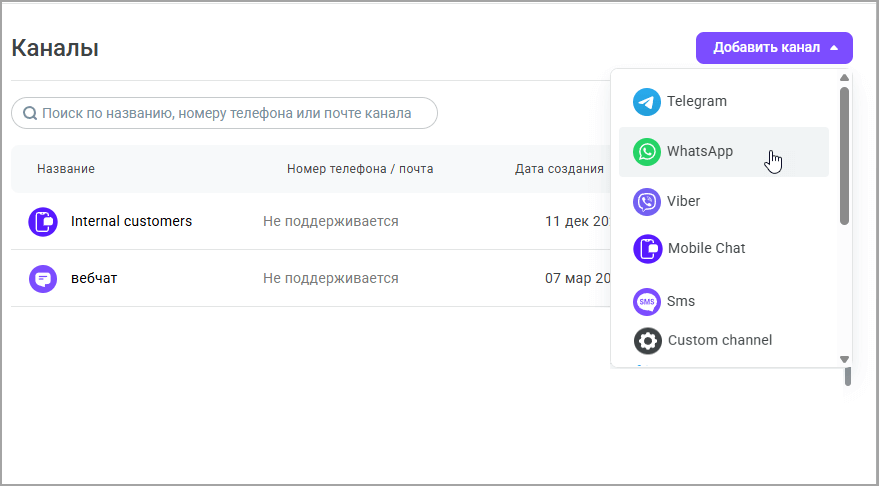Click the Название column header
The width and height of the screenshot is (879, 486).
66,169
